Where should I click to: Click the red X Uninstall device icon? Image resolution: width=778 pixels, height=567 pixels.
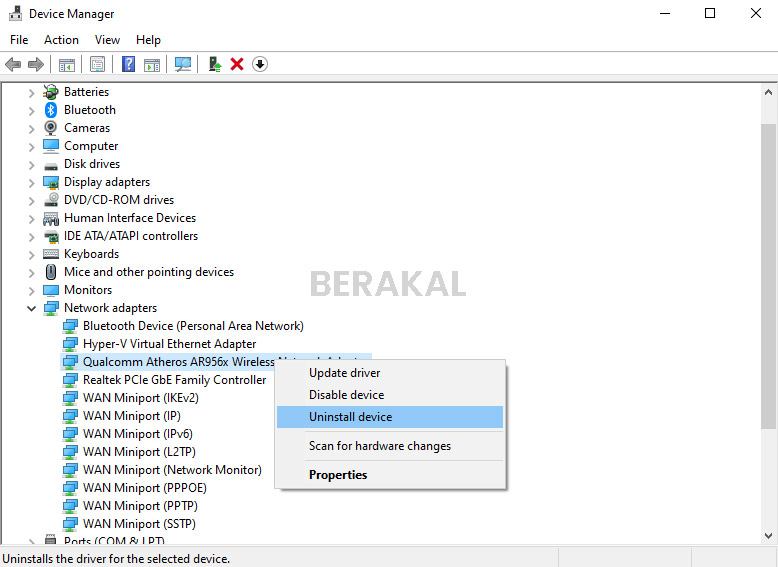coord(237,64)
